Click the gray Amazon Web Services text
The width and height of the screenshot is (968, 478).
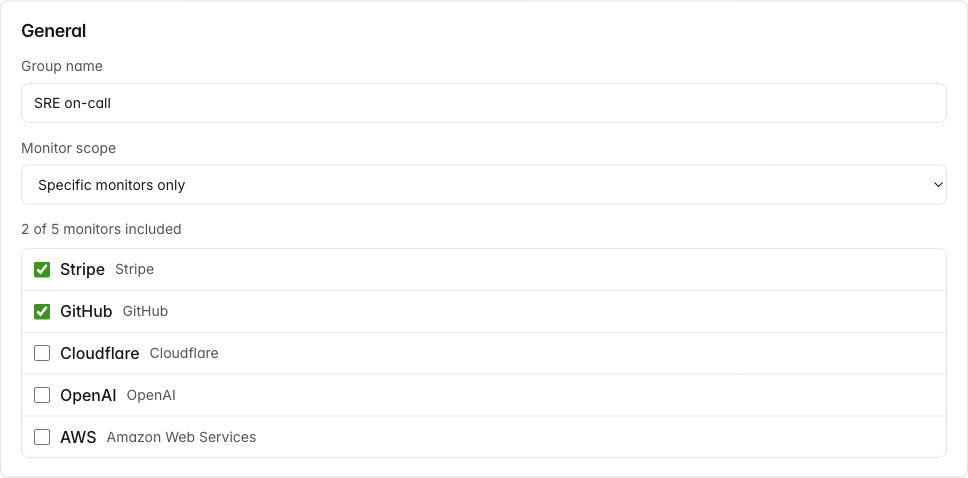pyautogui.click(x=181, y=438)
